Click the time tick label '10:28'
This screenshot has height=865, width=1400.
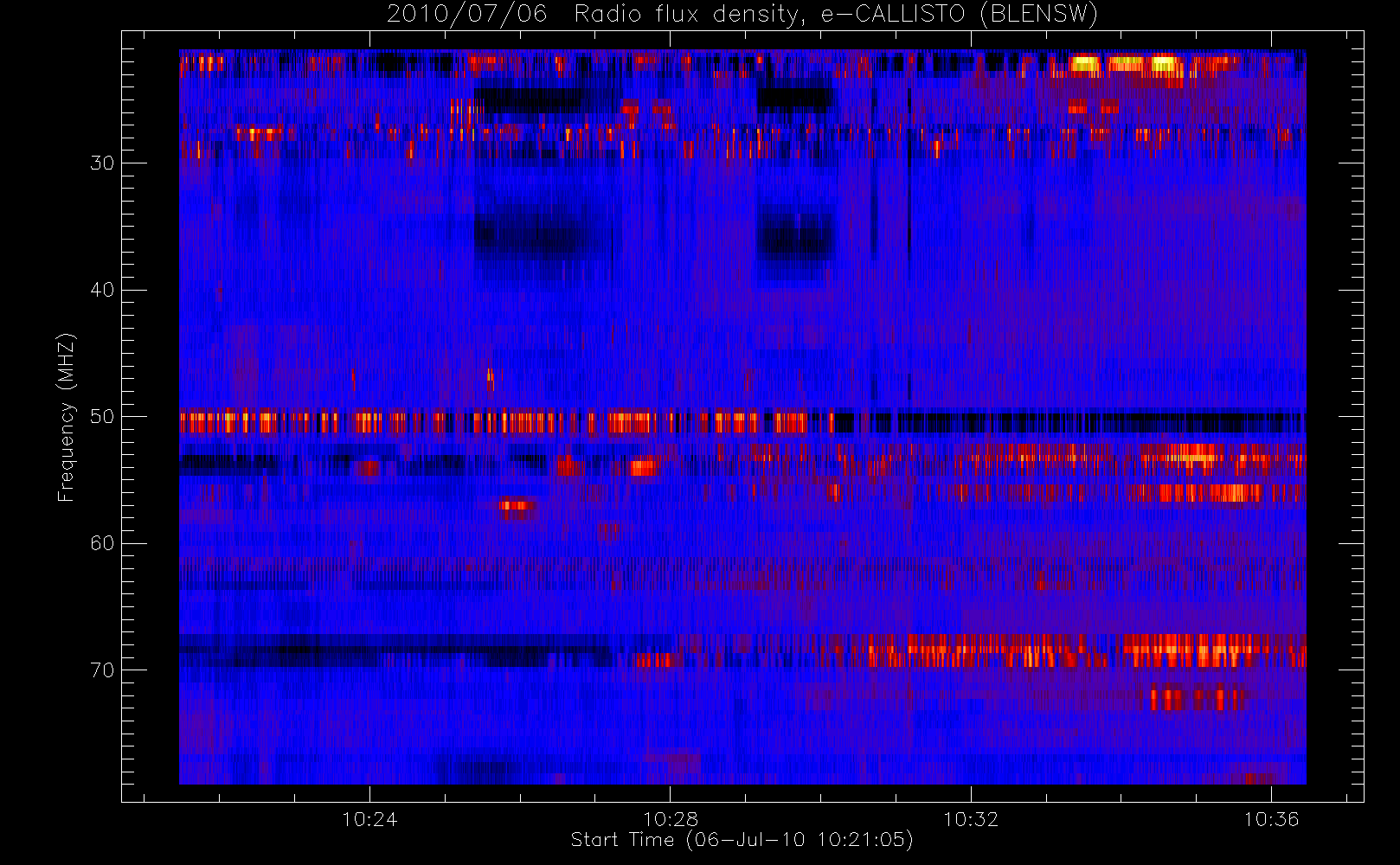pyautogui.click(x=671, y=819)
